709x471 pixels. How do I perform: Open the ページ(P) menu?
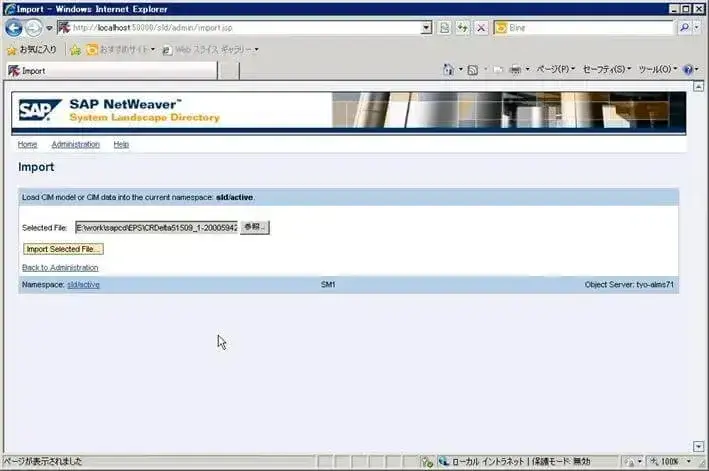click(x=555, y=69)
